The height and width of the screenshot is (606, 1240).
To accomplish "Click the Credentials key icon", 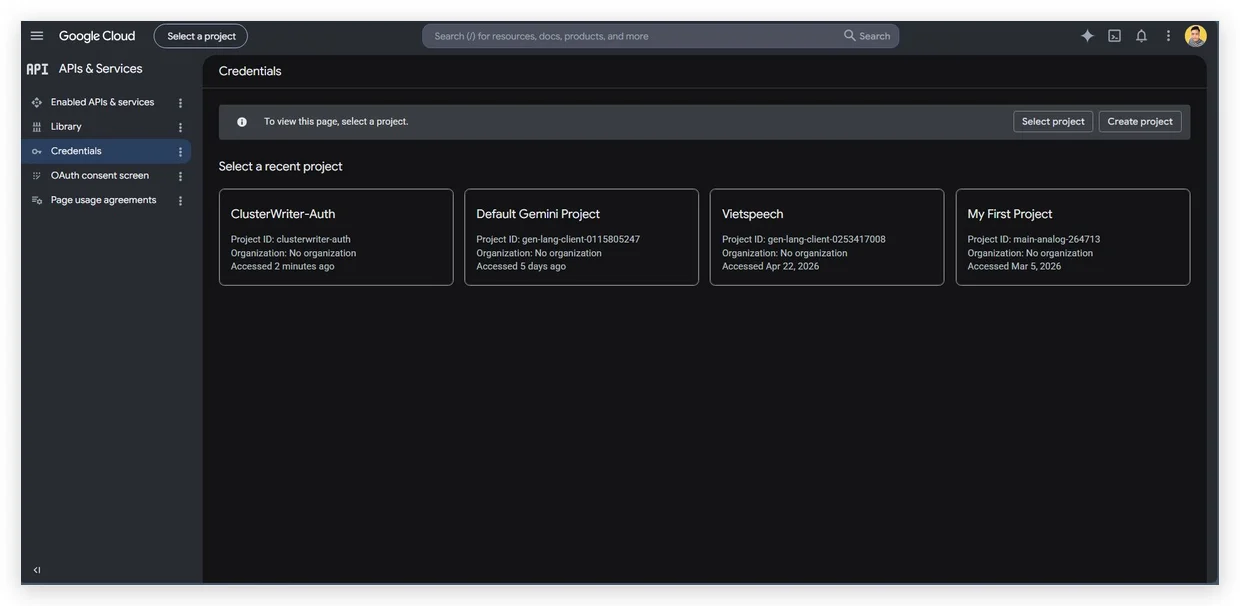I will click(x=37, y=152).
